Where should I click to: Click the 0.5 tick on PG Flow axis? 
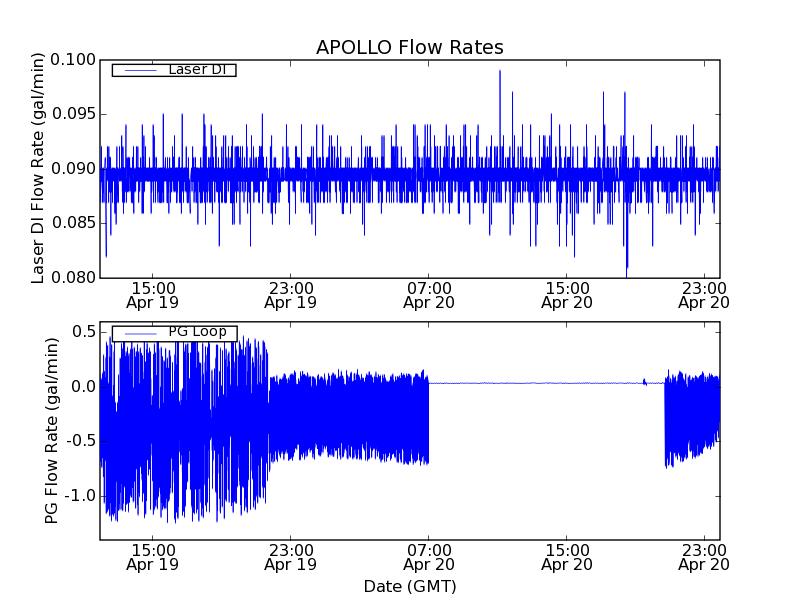pyautogui.click(x=84, y=332)
